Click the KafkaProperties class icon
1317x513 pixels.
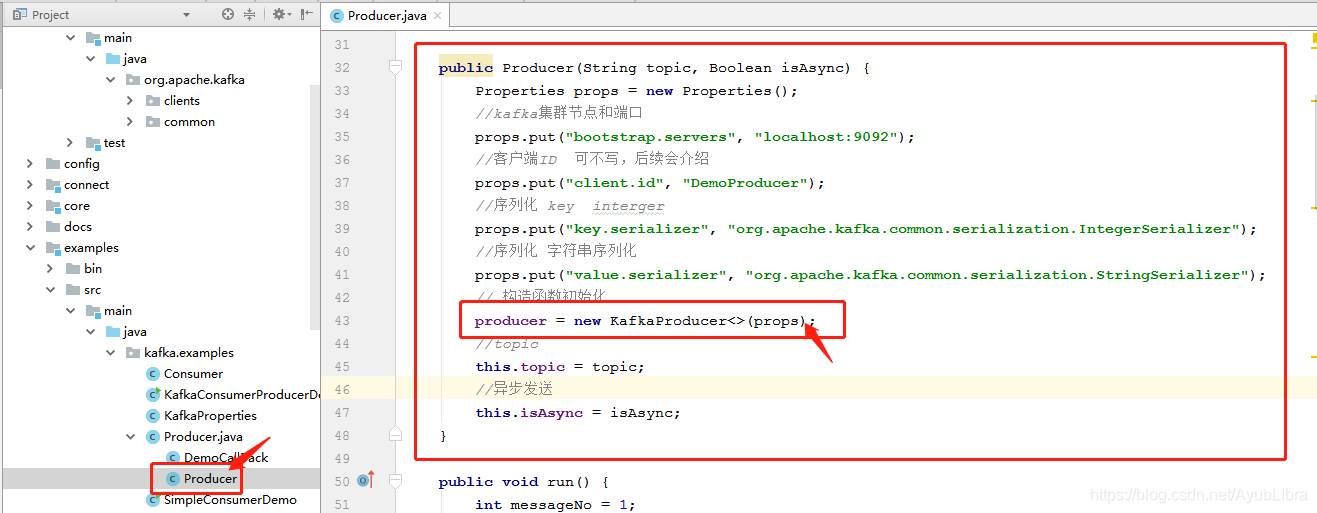coord(153,416)
